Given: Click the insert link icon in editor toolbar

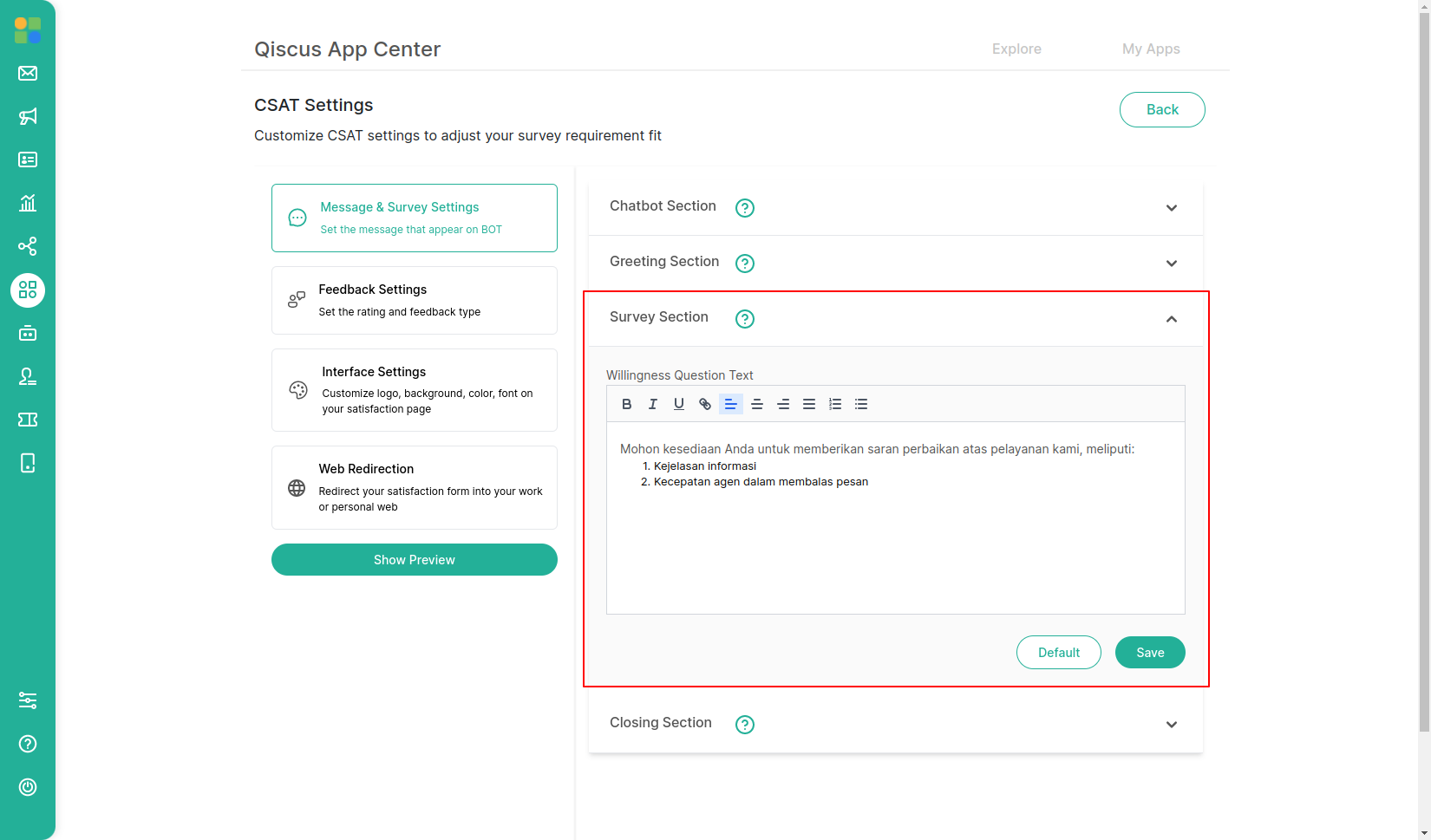Looking at the screenshot, I should click(x=705, y=404).
